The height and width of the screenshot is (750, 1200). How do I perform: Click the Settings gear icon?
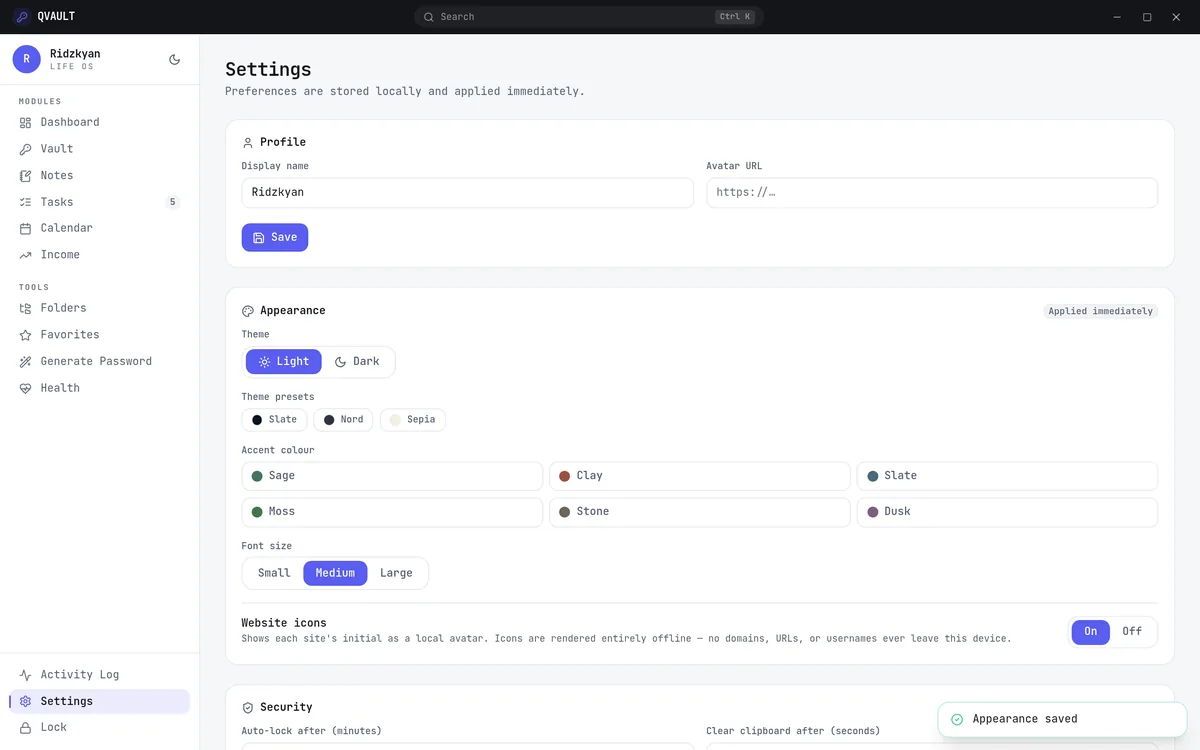click(26, 701)
